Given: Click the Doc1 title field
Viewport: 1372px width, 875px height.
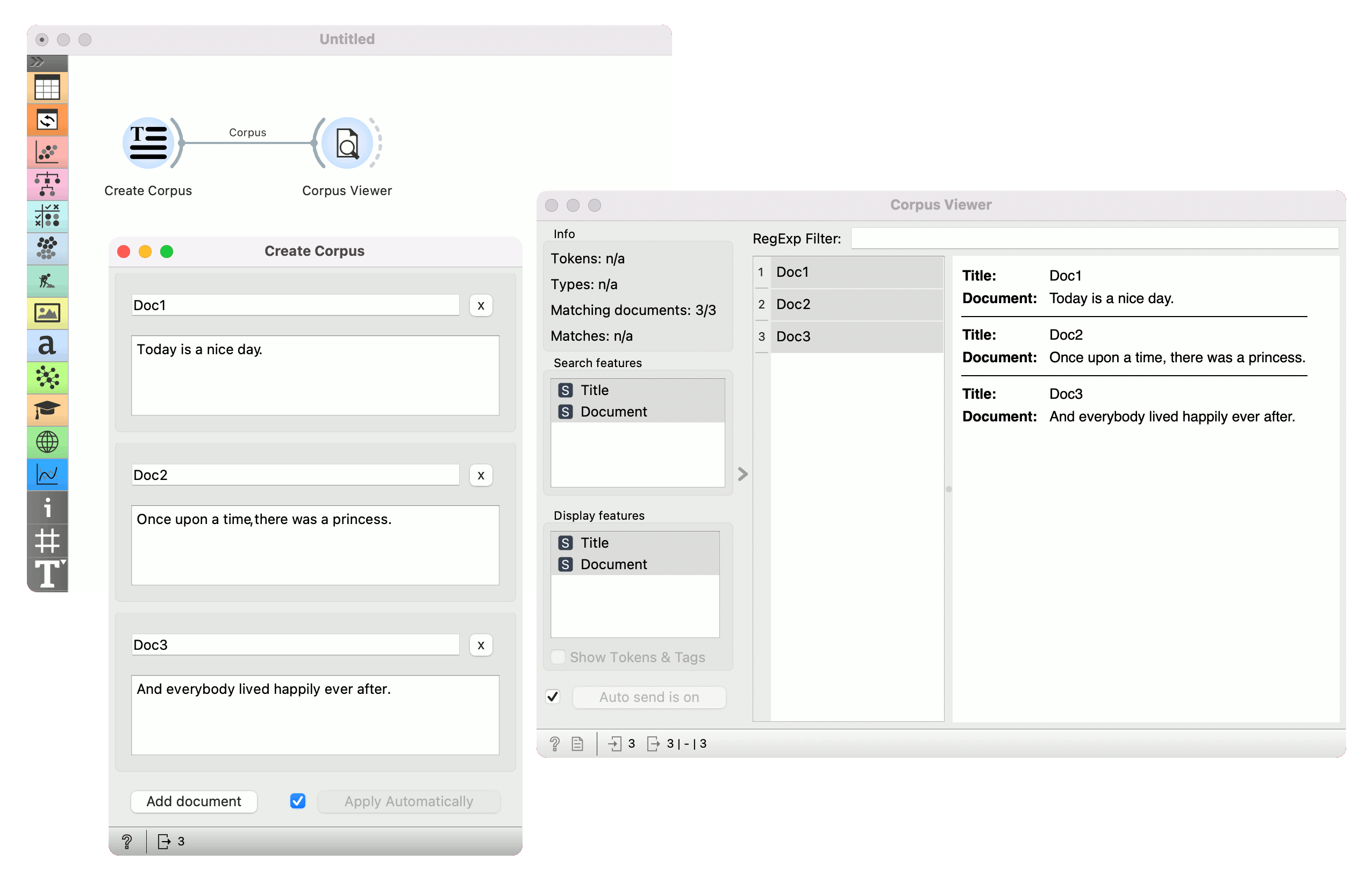Looking at the screenshot, I should (x=295, y=305).
